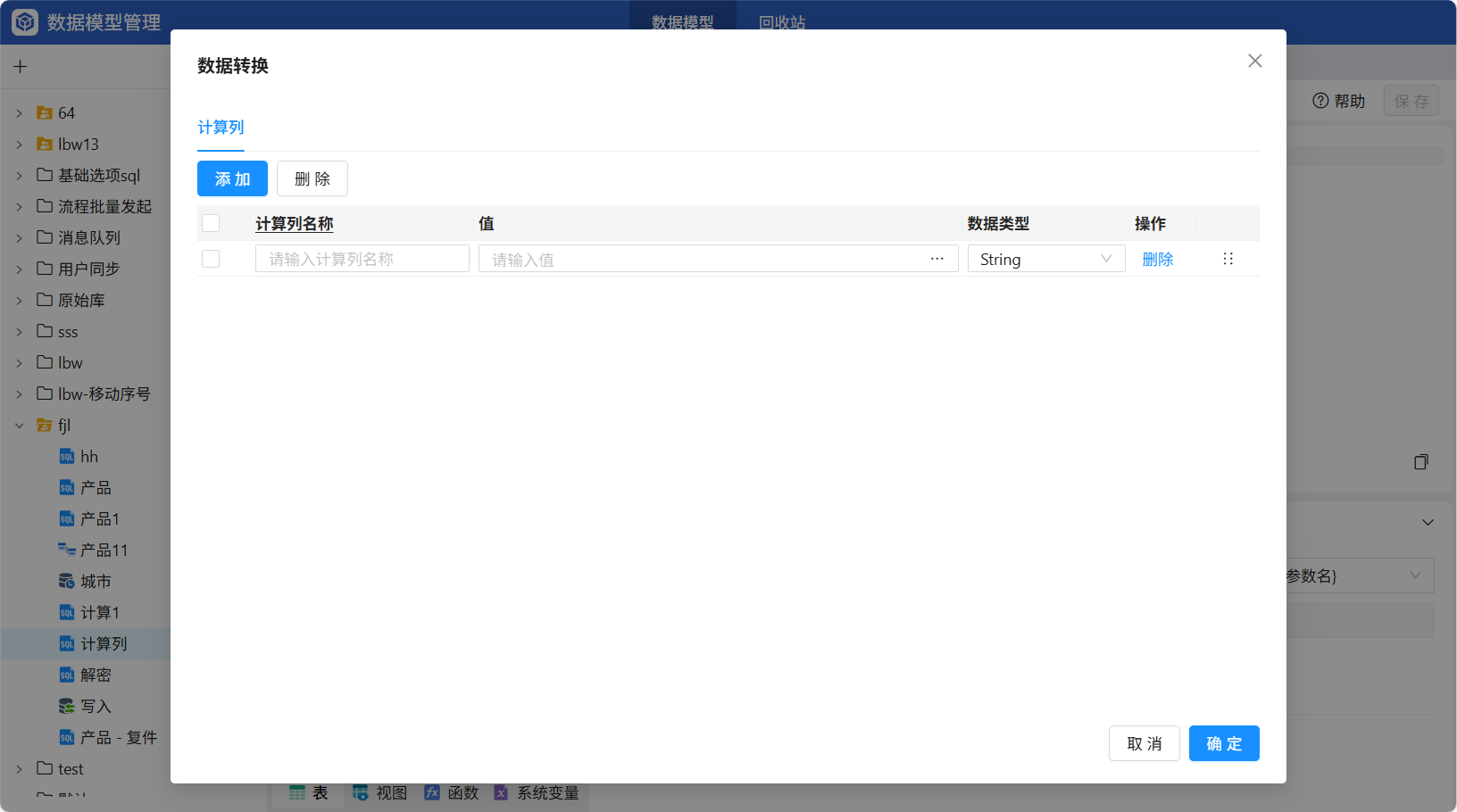This screenshot has width=1457, height=812.
Task: Click the 城市 database icon
Action: pyautogui.click(x=67, y=582)
